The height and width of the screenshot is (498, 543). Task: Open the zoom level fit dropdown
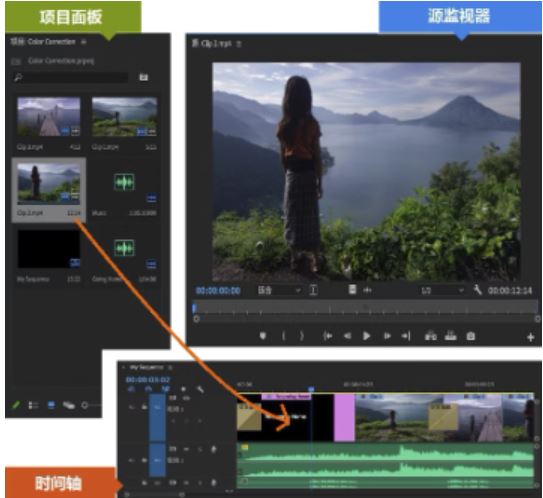[x=279, y=290]
